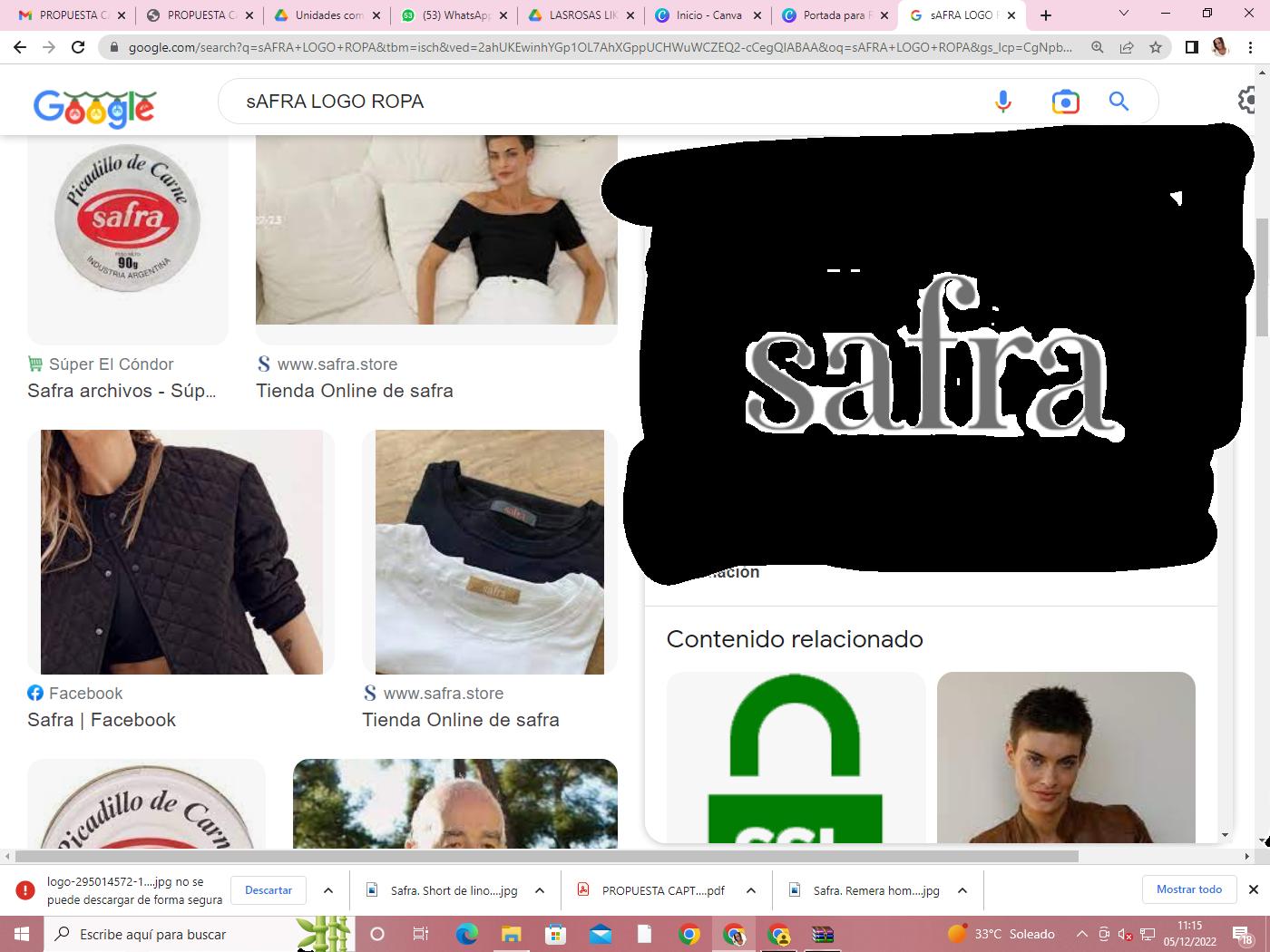Switch to the WhatsApp tab

pos(454,15)
